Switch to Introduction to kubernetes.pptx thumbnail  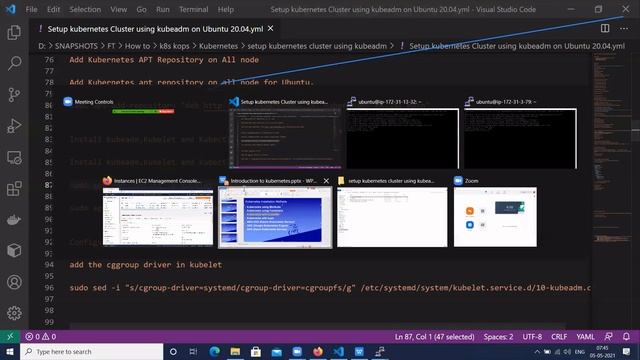pos(275,218)
